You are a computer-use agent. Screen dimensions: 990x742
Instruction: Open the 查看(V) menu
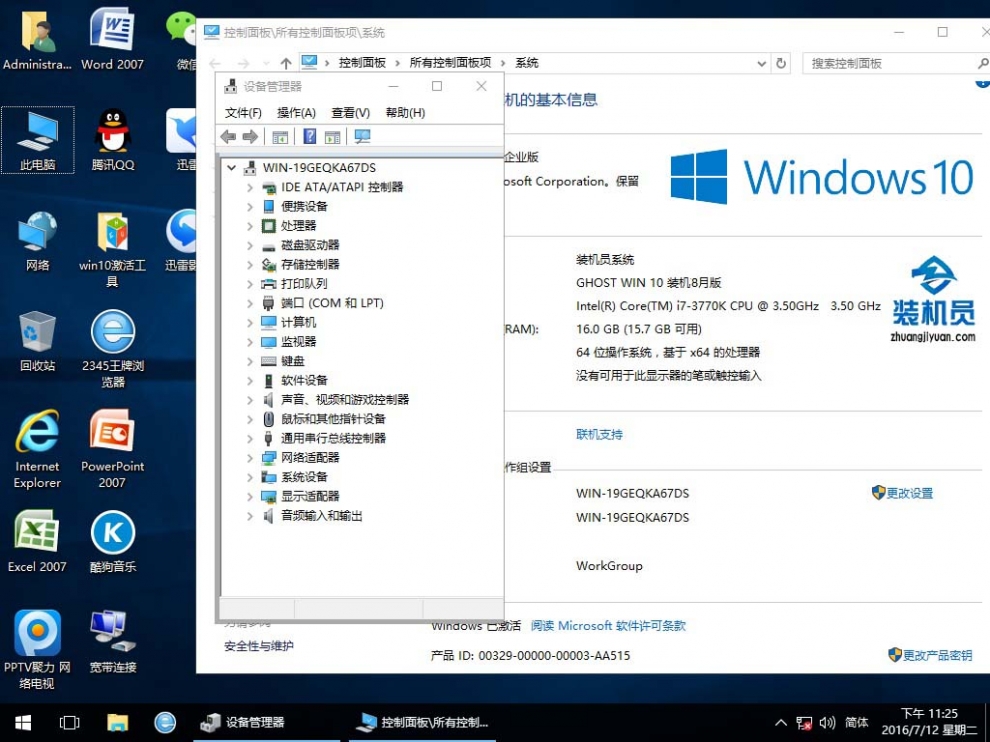[x=350, y=113]
